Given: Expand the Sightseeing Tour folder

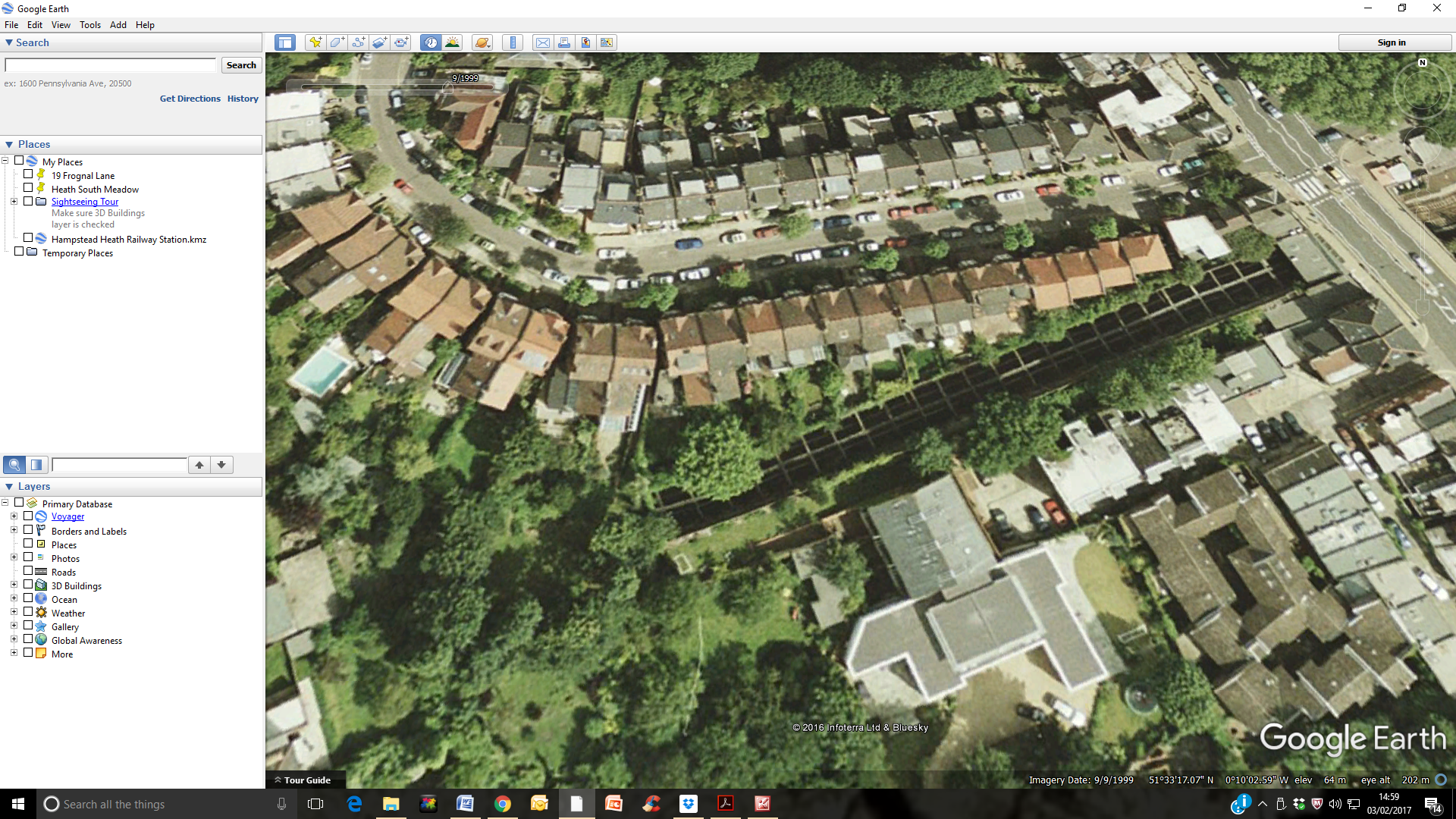Looking at the screenshot, I should 14,201.
